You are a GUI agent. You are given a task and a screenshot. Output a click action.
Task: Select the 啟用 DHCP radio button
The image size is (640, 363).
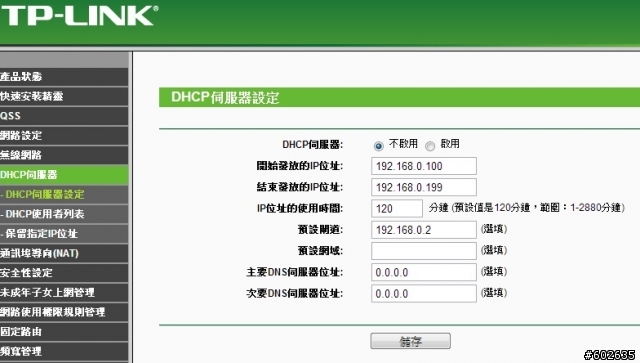[430, 146]
